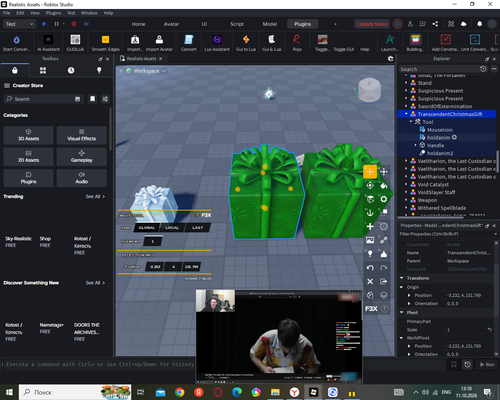The width and height of the screenshot is (500, 400).
Task: Open the 3D Assets category
Action: [x=28, y=135]
